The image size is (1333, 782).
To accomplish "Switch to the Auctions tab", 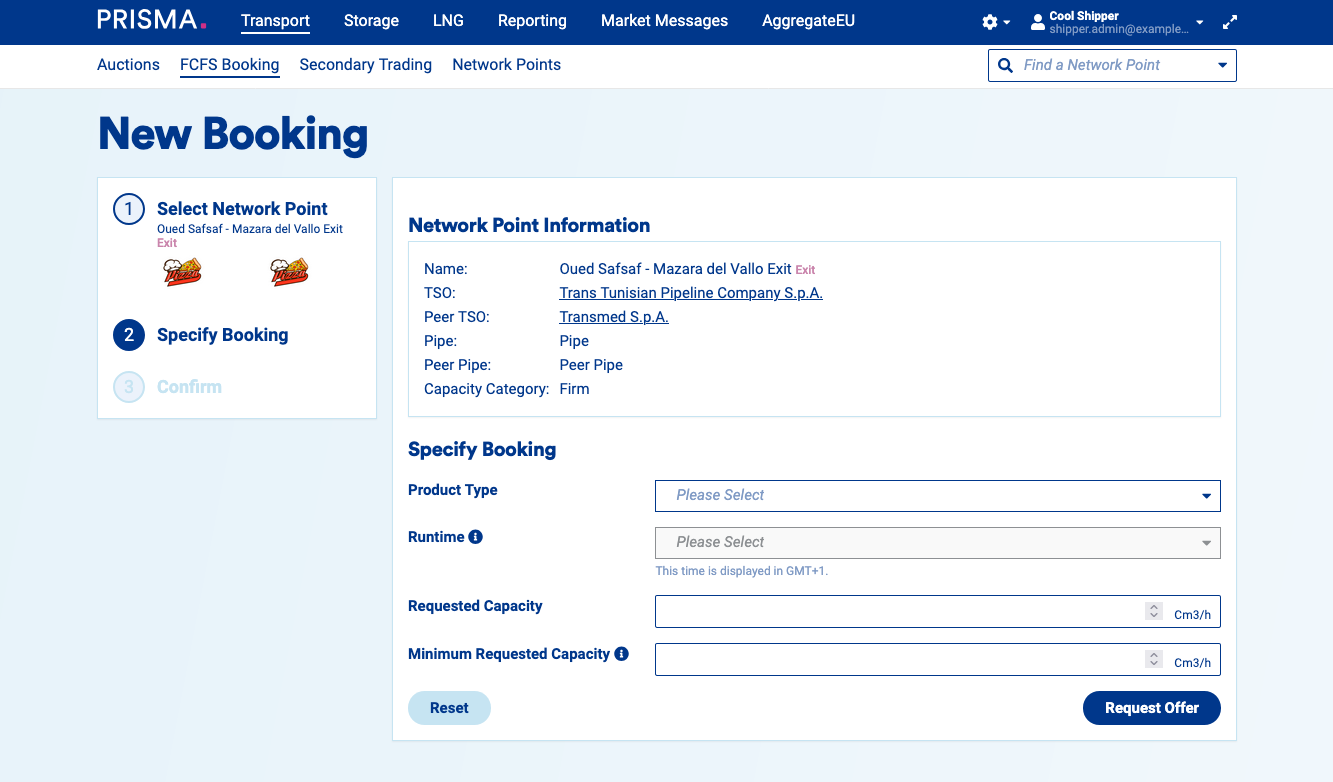I will pos(128,65).
